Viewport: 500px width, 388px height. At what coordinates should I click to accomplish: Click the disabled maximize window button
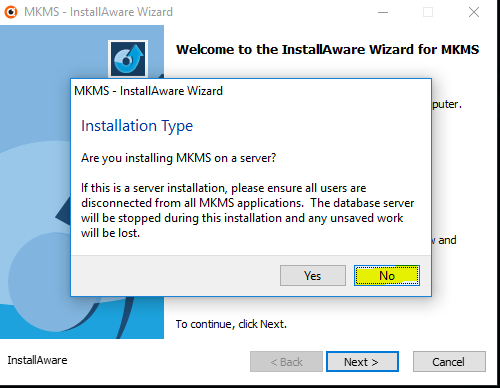[x=428, y=12]
